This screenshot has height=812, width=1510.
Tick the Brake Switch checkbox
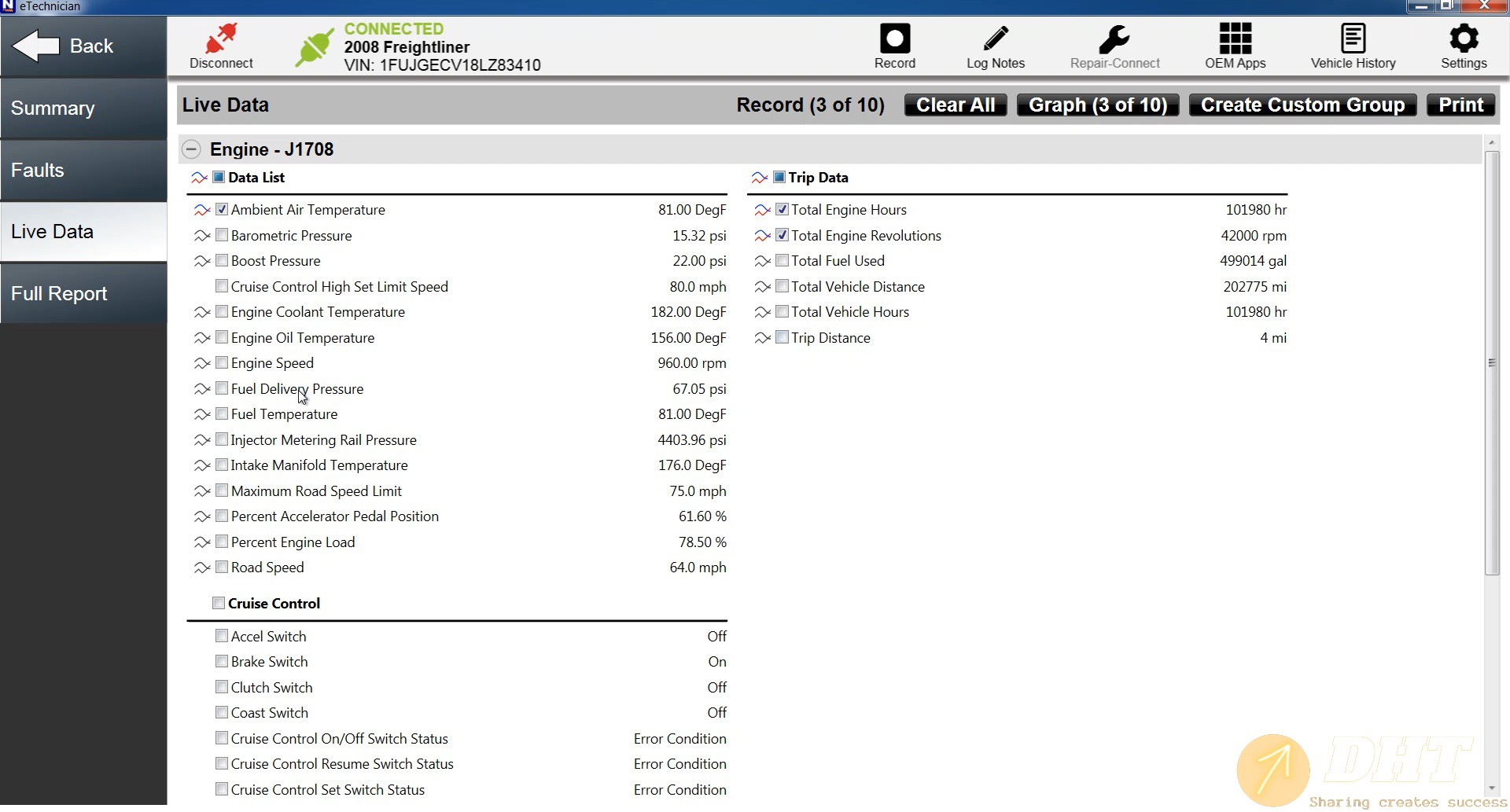click(222, 662)
